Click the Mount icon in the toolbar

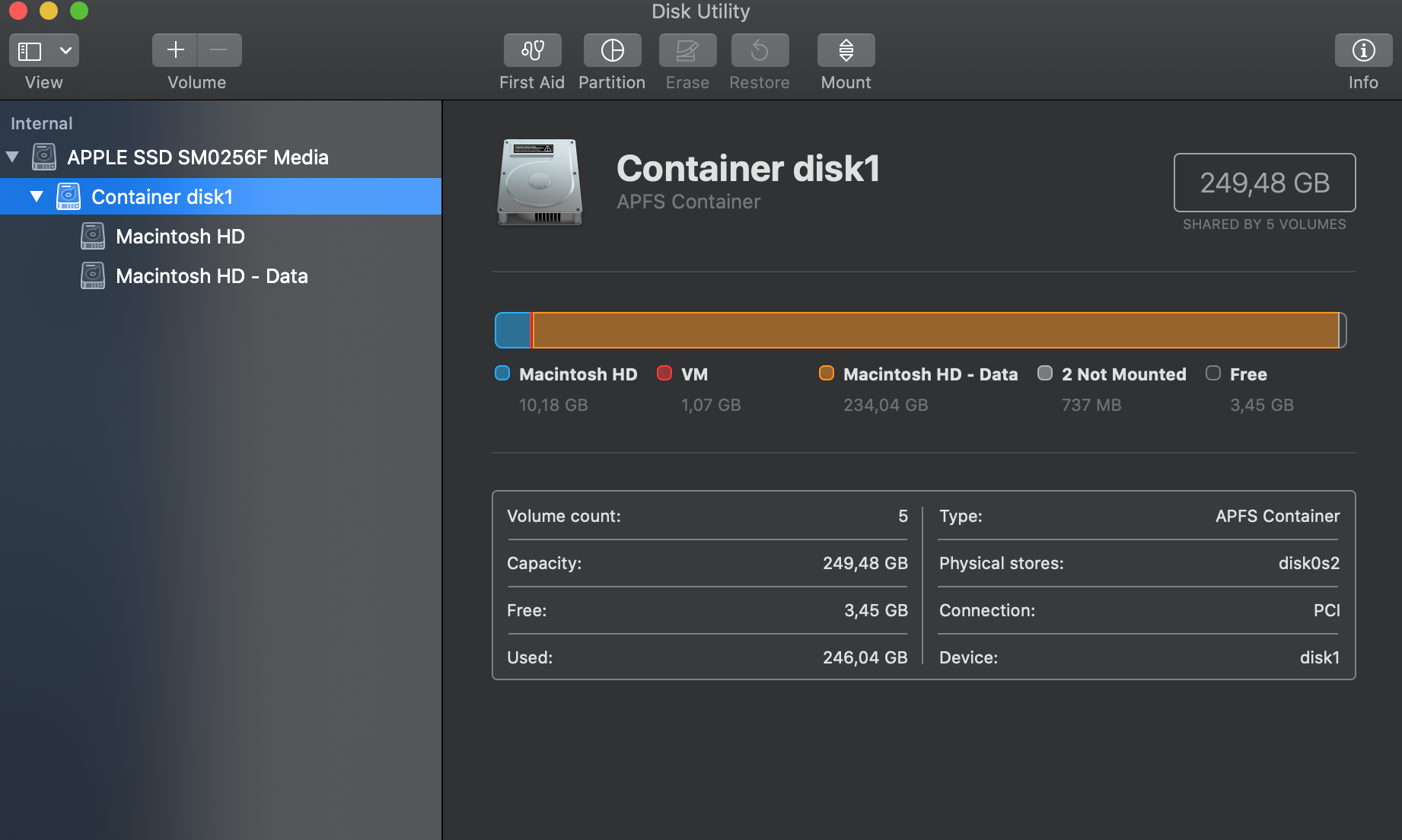845,50
